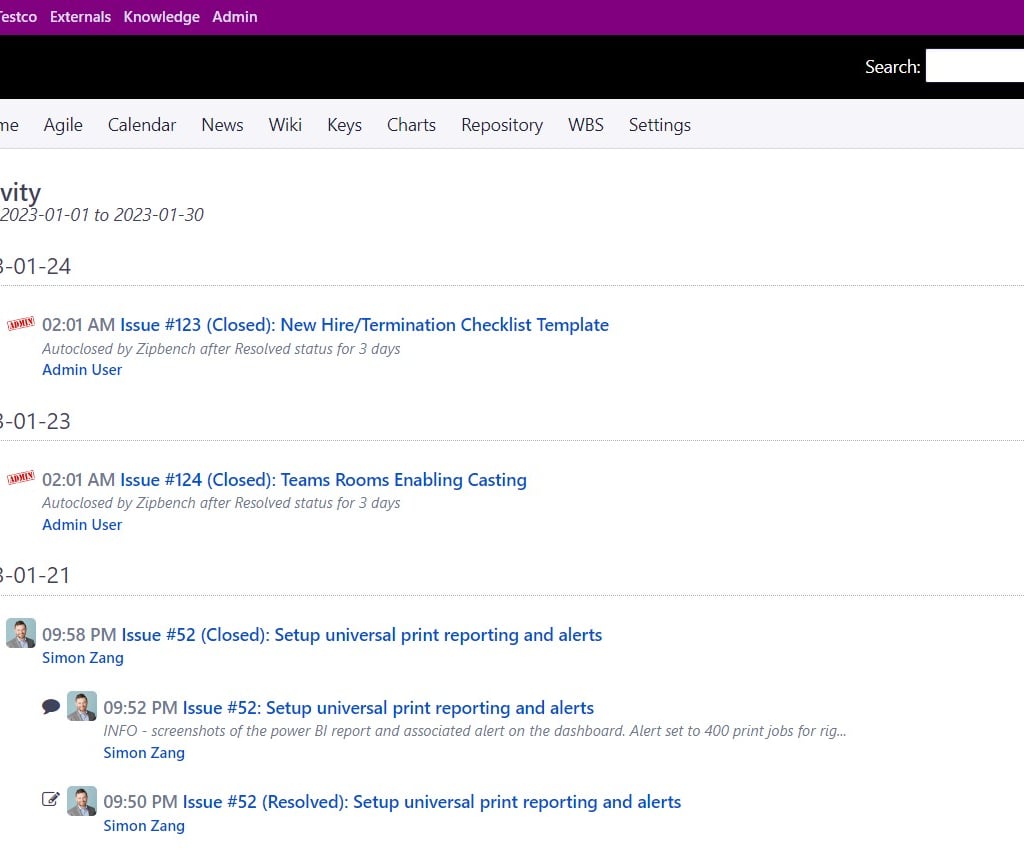Click the comment bubble icon at 09:52 PM
Image resolution: width=1024 pixels, height=852 pixels.
(51, 706)
